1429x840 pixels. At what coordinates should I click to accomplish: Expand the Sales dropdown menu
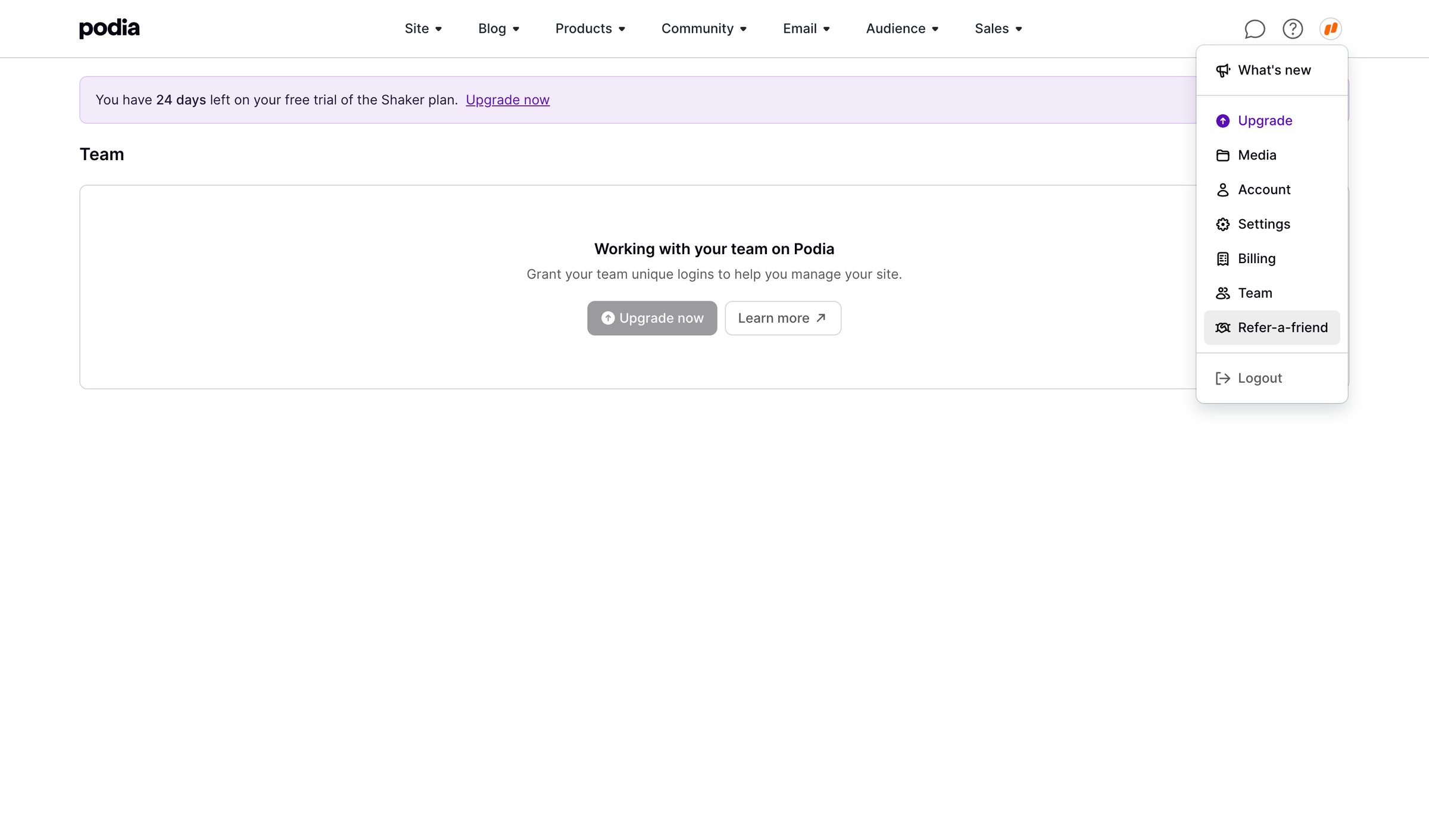pos(999,29)
